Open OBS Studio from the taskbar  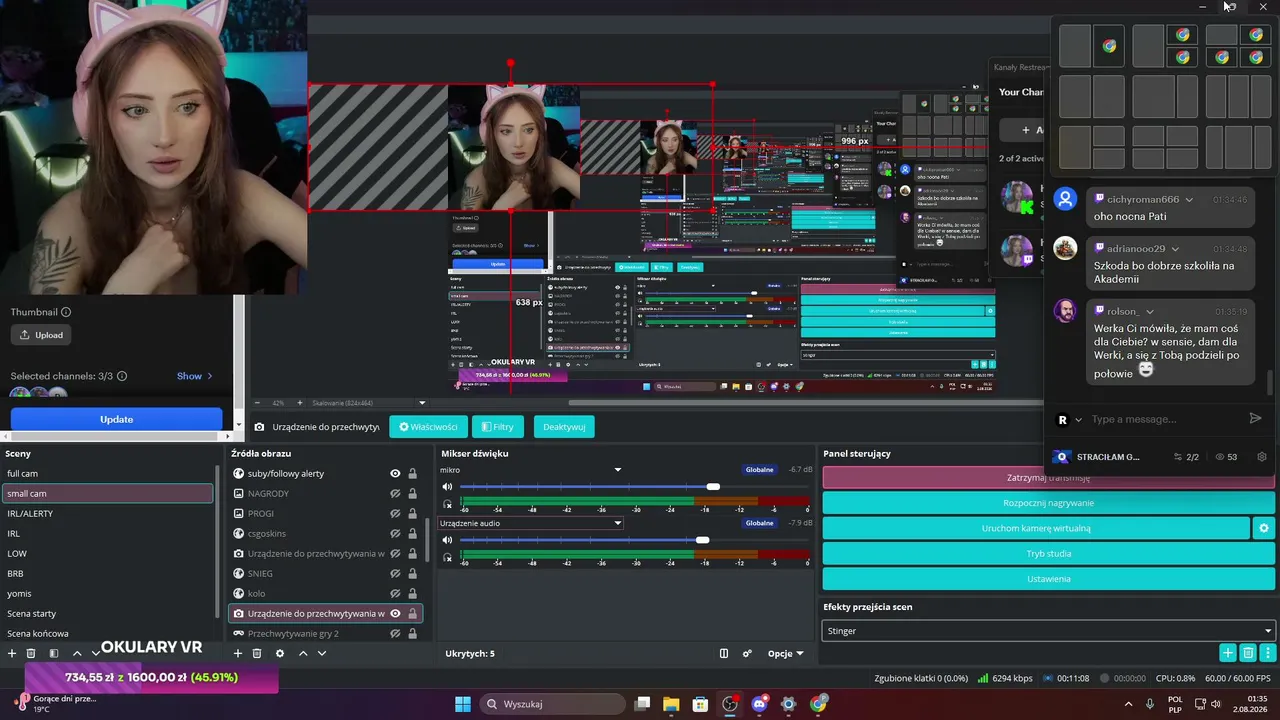coord(730,704)
